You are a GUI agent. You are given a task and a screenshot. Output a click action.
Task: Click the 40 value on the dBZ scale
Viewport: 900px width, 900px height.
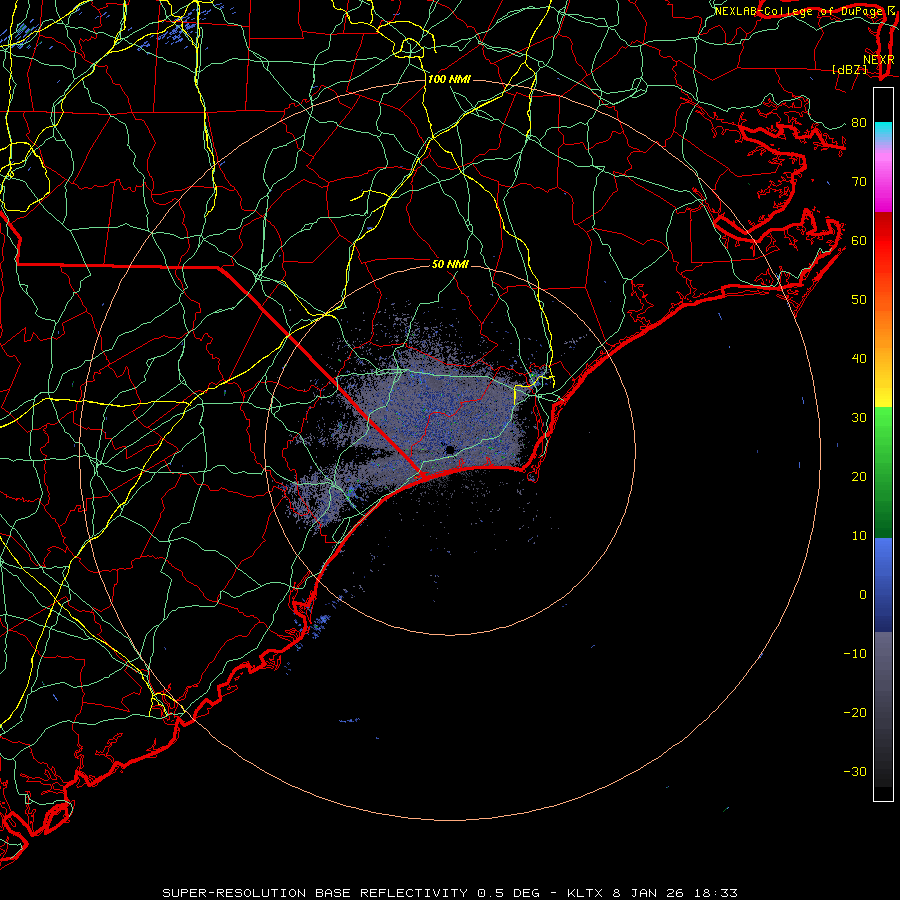859,359
